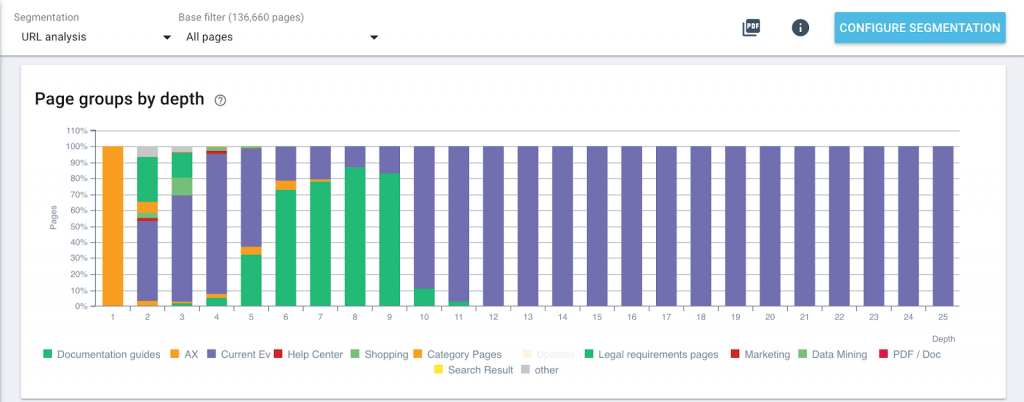Viewport: 1024px width, 402px height.
Task: Click the CONFIGURE SEGMENTATION button
Action: (920, 28)
